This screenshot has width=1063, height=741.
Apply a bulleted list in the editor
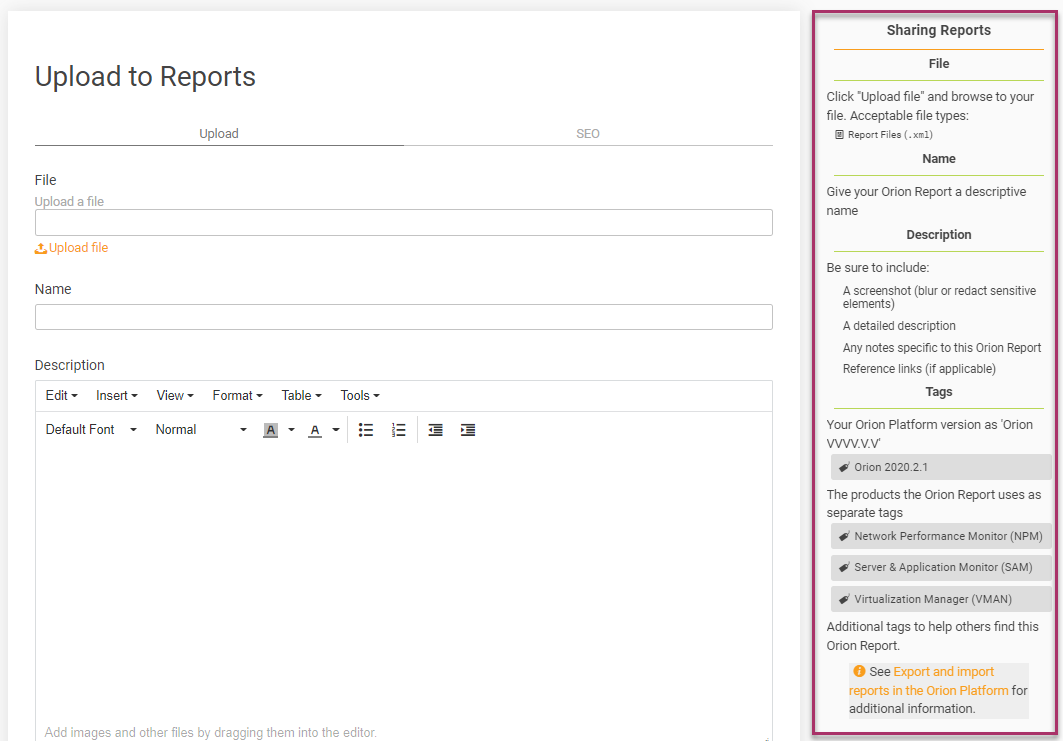[366, 429]
